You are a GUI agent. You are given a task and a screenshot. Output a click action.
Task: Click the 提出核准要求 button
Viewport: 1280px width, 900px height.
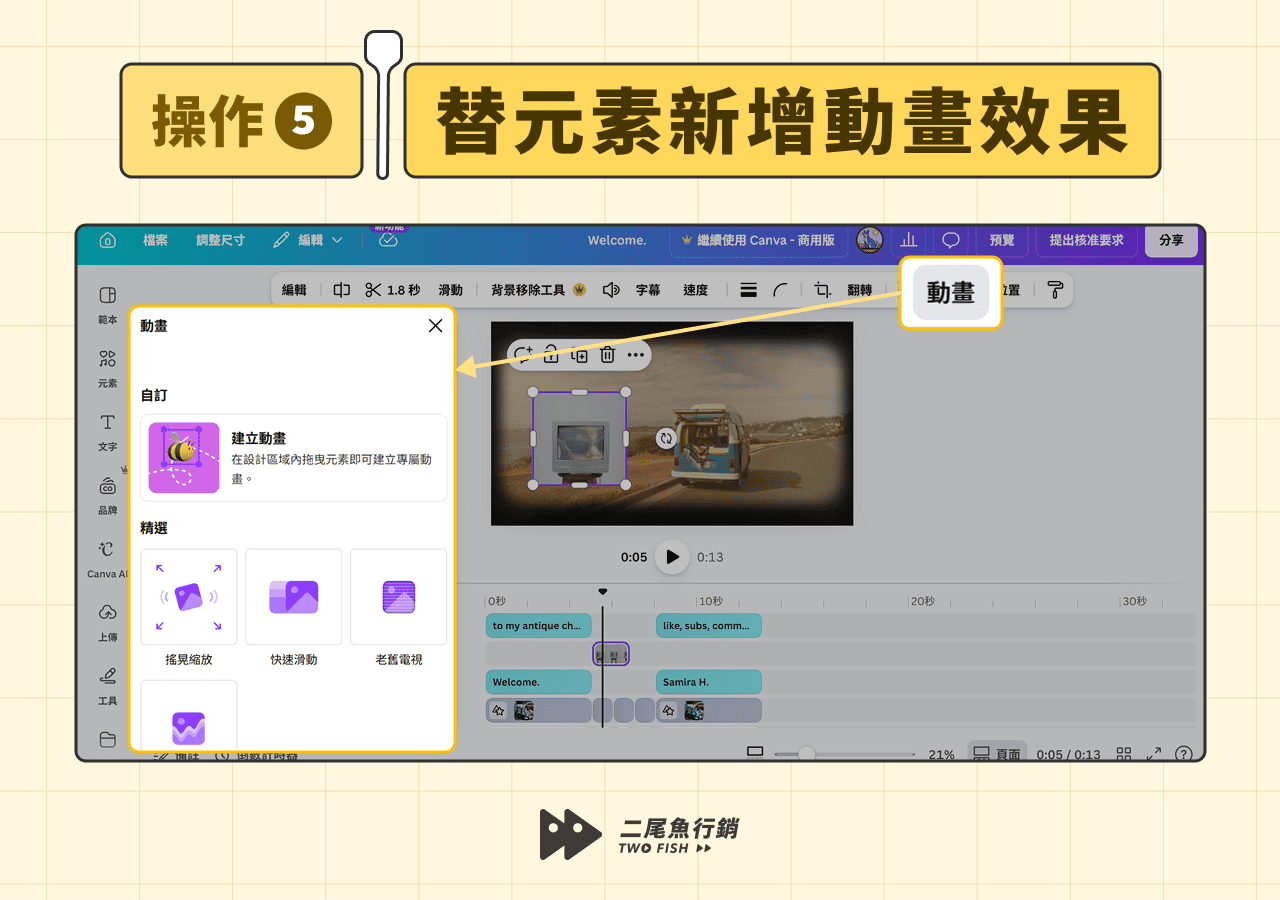click(1086, 240)
